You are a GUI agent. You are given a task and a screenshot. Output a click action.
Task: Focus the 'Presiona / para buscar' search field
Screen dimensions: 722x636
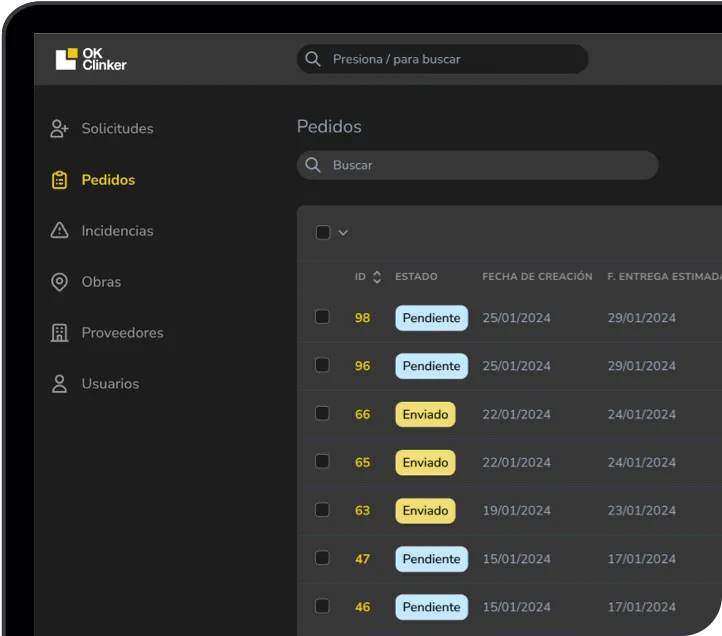450,59
